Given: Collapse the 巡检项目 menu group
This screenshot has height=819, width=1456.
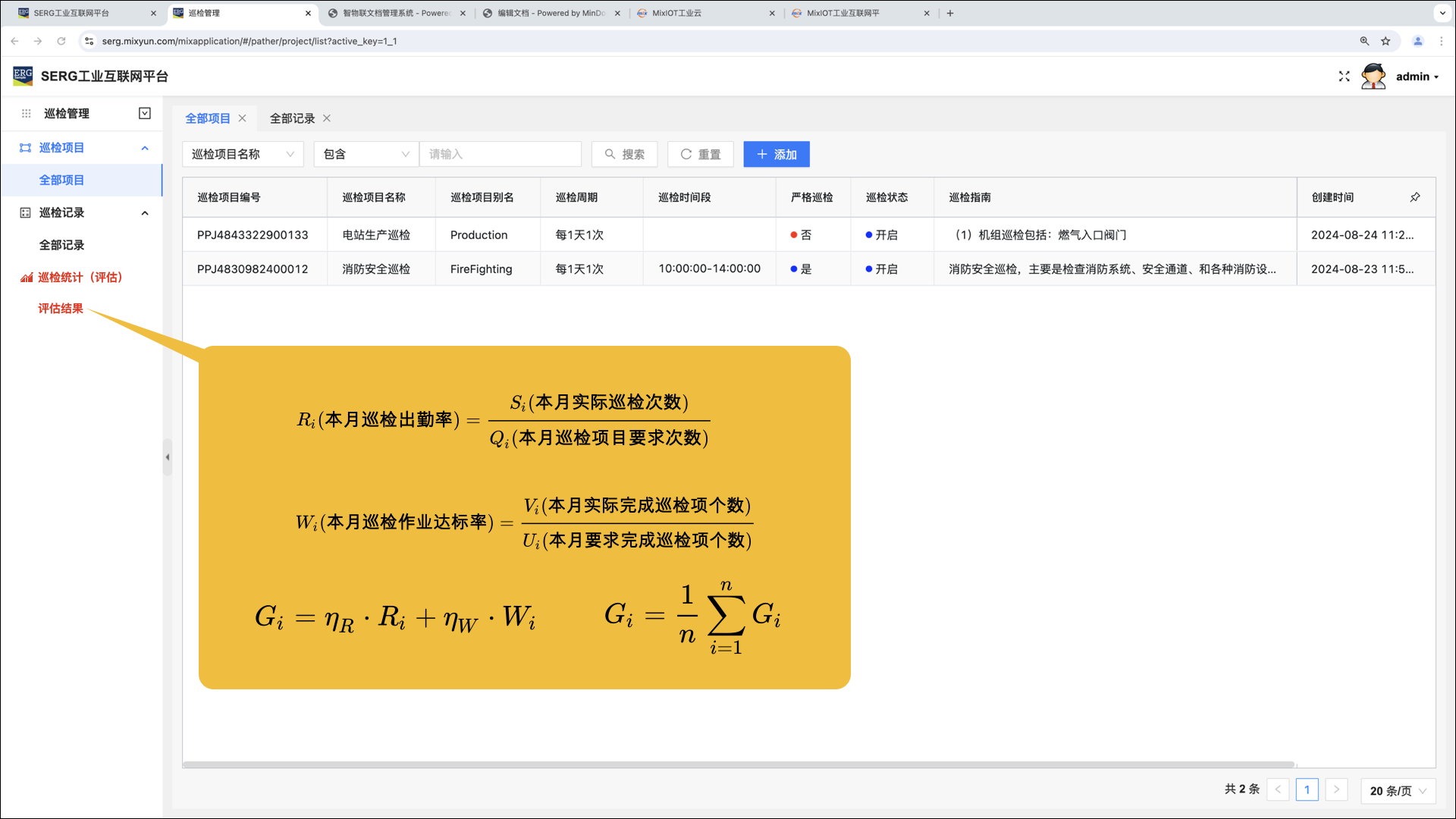Looking at the screenshot, I should [145, 148].
